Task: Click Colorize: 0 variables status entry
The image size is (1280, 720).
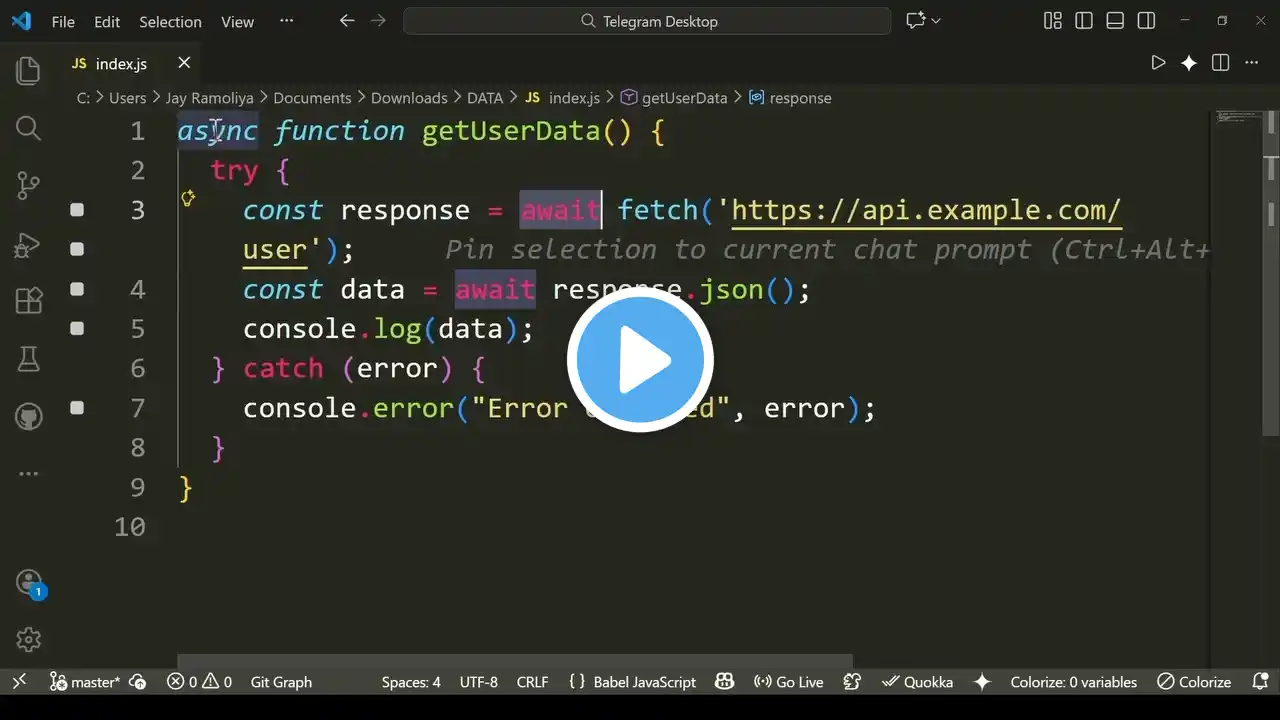Action: click(1073, 682)
